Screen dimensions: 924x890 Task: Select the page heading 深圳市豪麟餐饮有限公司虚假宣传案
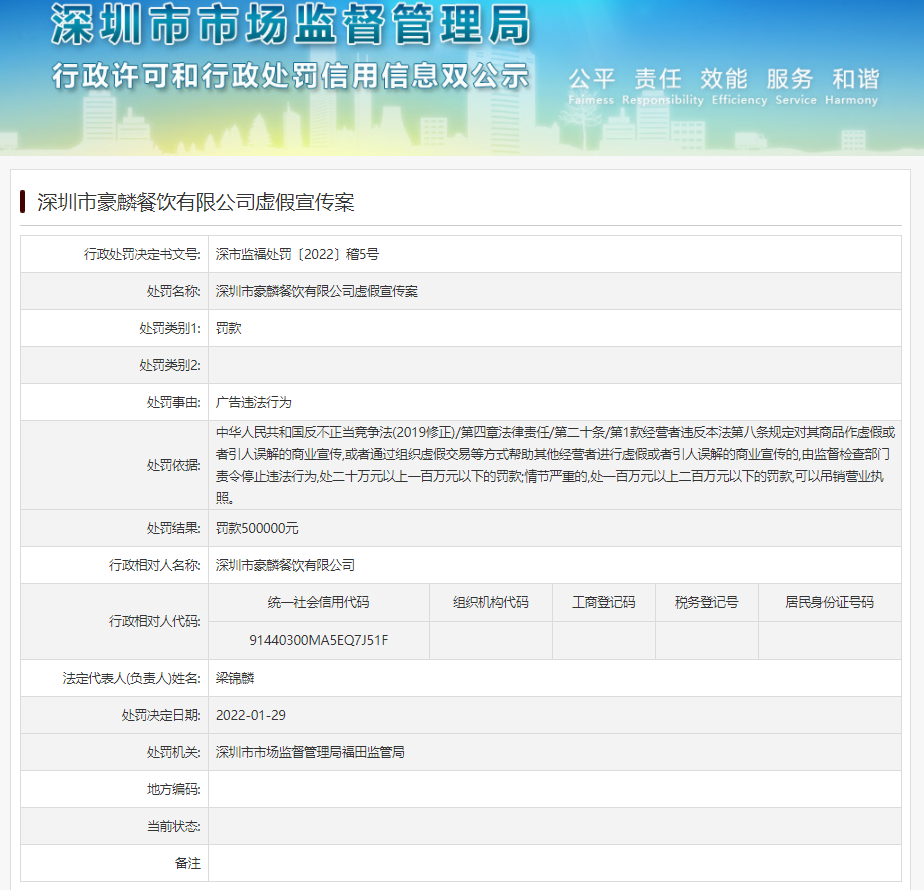click(x=196, y=202)
